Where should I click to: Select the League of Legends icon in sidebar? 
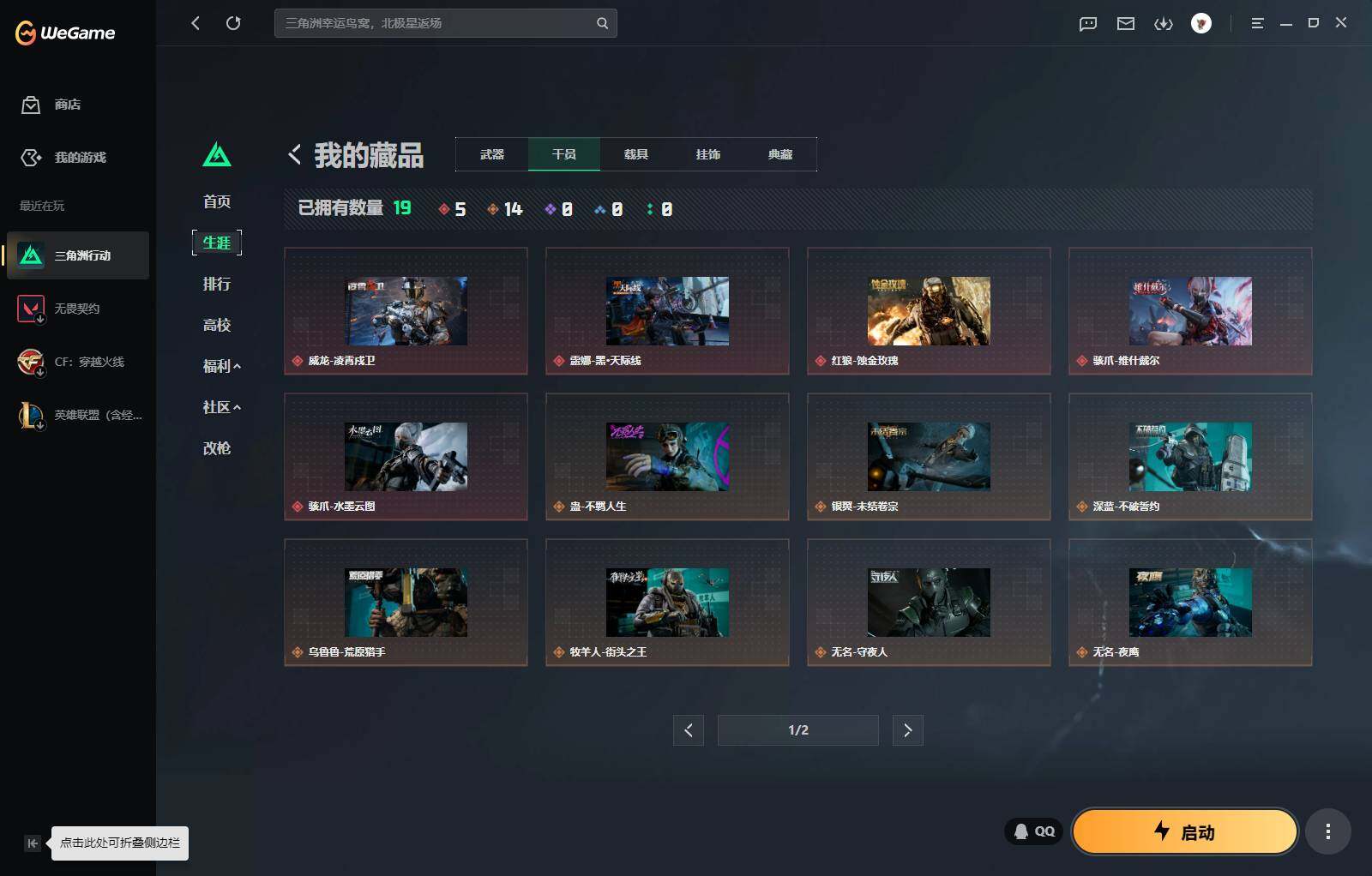pos(32,415)
